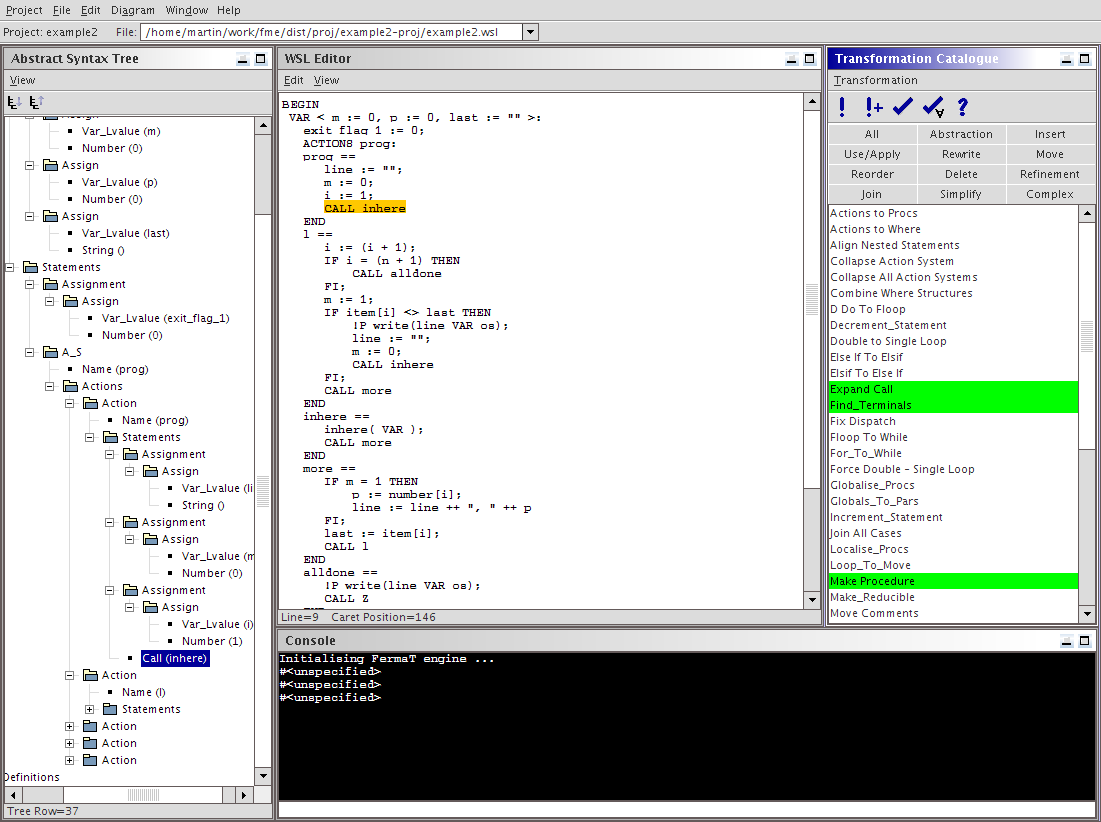Click the highlighted CALL inhere line in editor
This screenshot has height=822, width=1101.
pos(365,208)
